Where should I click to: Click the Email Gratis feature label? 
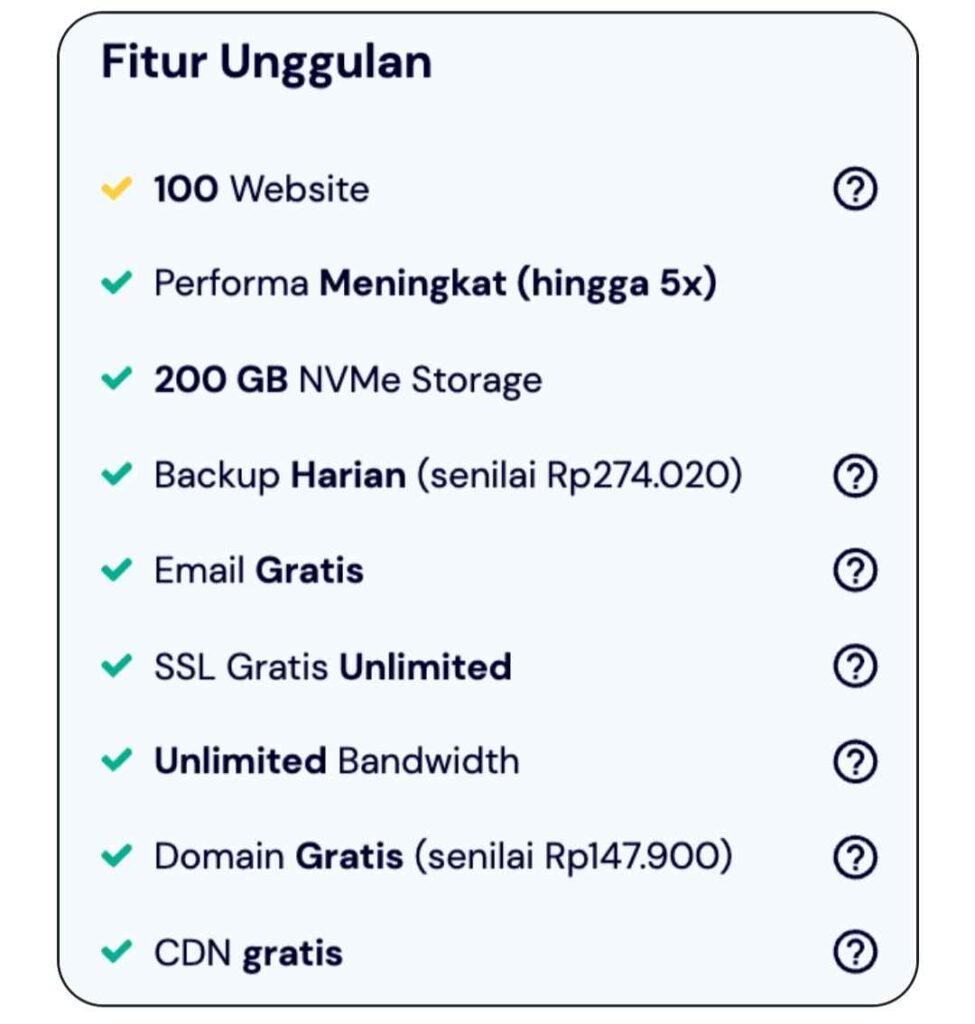tap(259, 570)
